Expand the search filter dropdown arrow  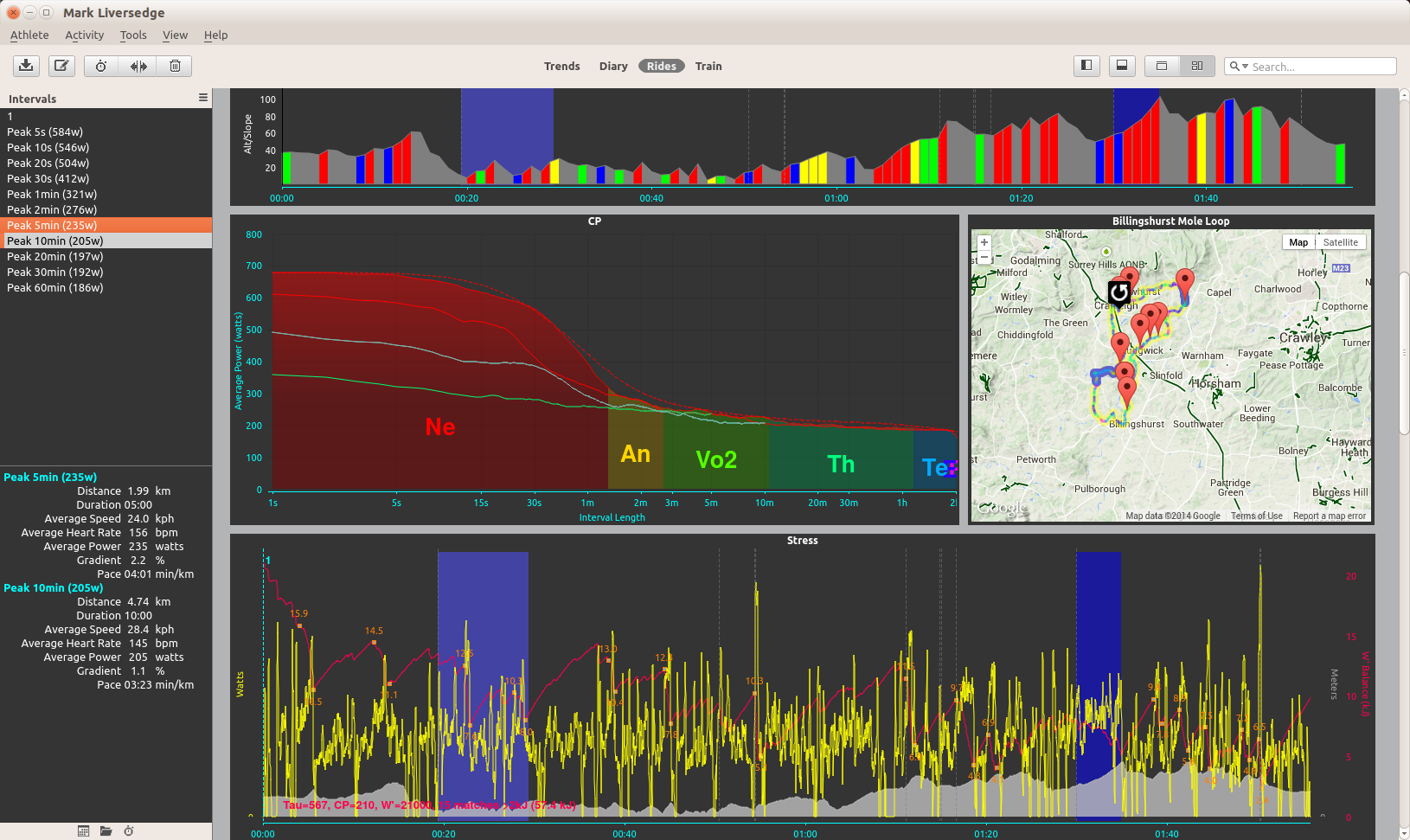click(x=1245, y=67)
